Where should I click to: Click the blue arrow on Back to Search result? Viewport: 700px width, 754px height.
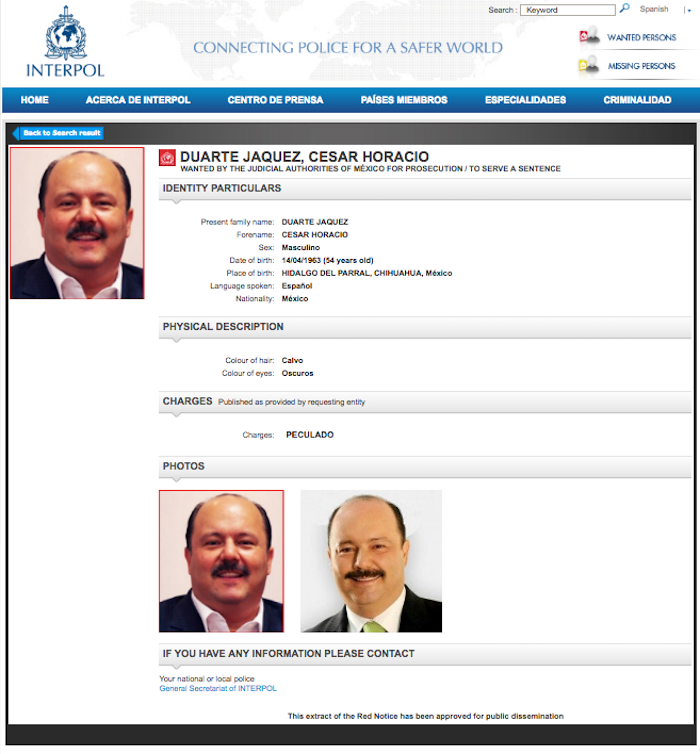pos(16,133)
